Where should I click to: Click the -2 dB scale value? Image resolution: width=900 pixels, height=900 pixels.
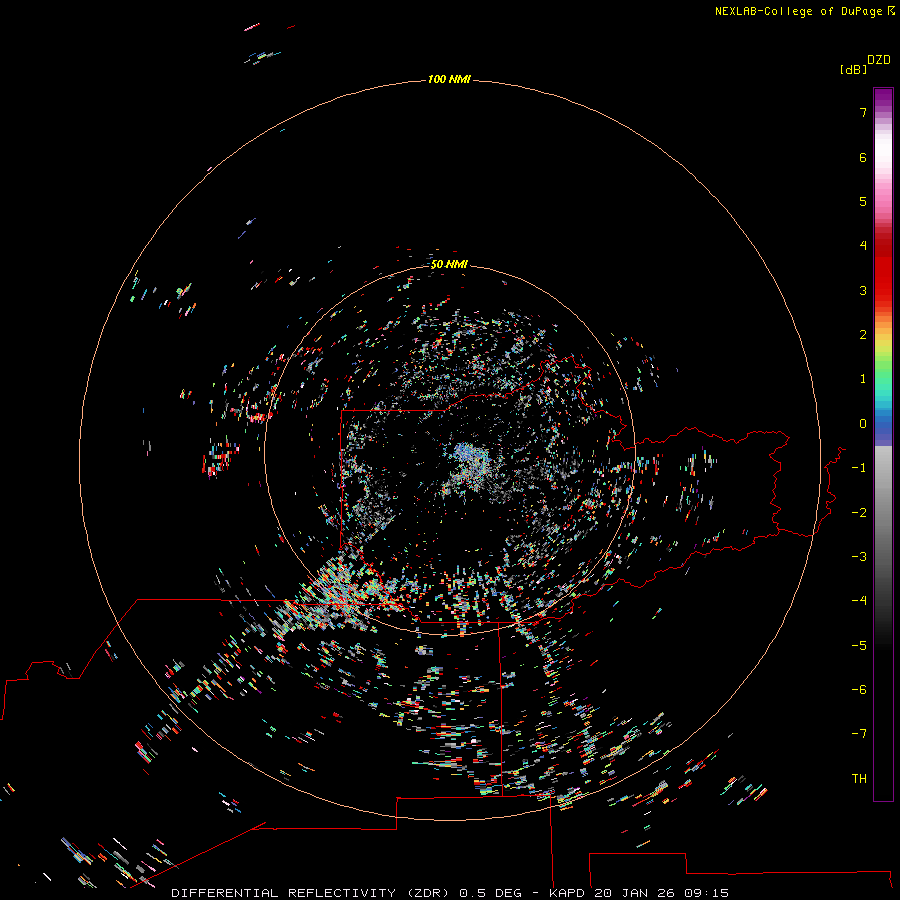(x=859, y=513)
